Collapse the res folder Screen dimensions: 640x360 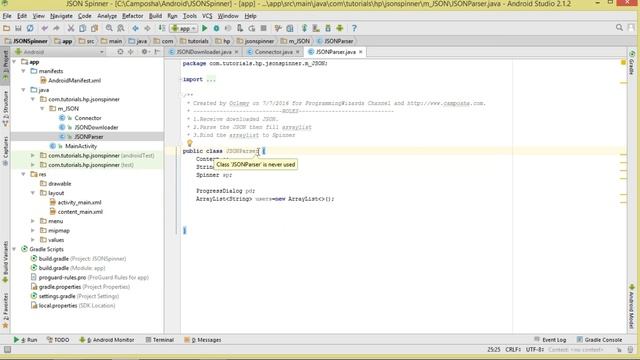point(24,174)
